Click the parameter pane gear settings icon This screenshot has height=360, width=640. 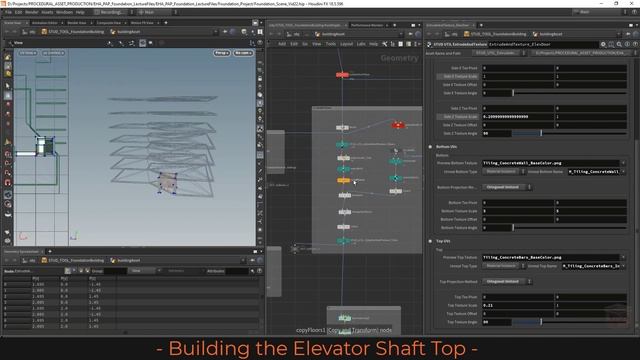[603, 44]
